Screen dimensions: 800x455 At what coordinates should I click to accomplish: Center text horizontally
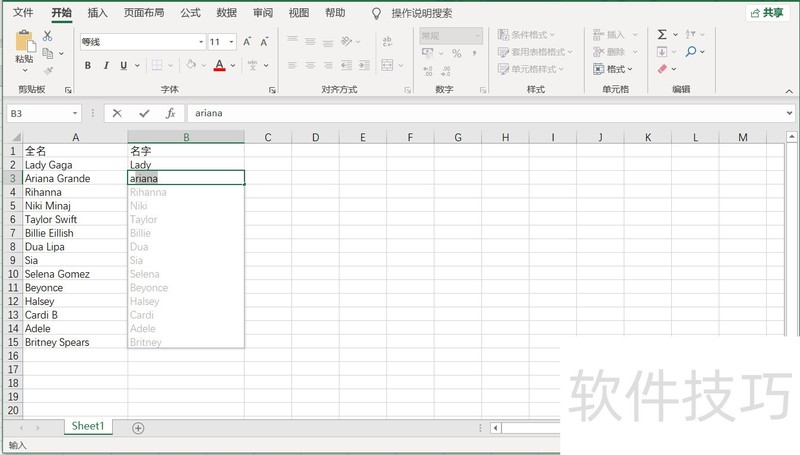click(x=310, y=65)
